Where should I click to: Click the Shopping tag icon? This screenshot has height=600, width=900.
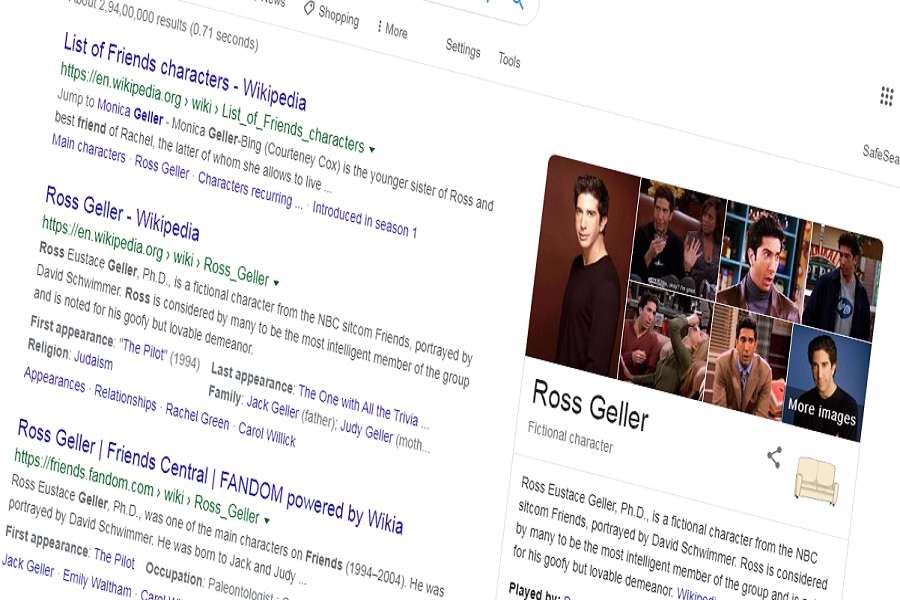click(309, 8)
